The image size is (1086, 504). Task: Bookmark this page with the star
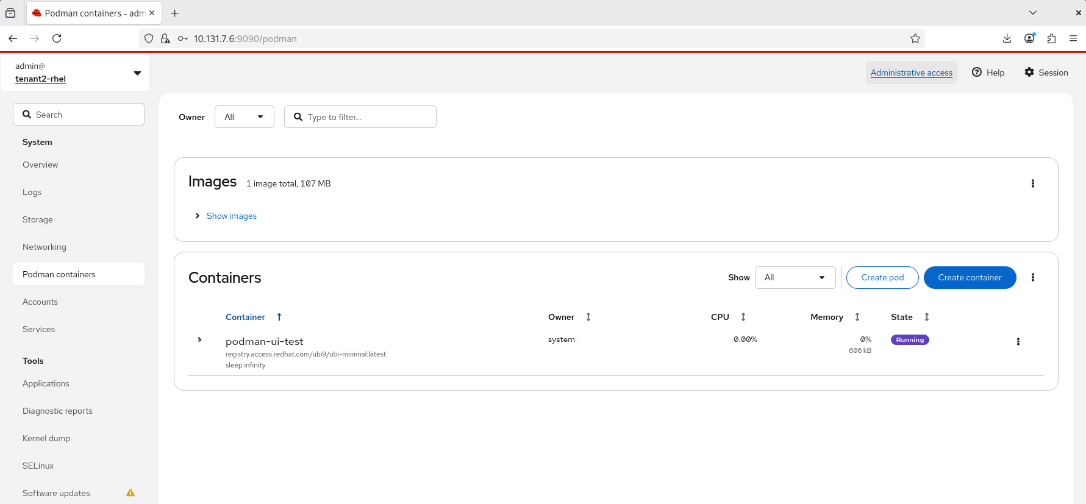click(x=915, y=39)
